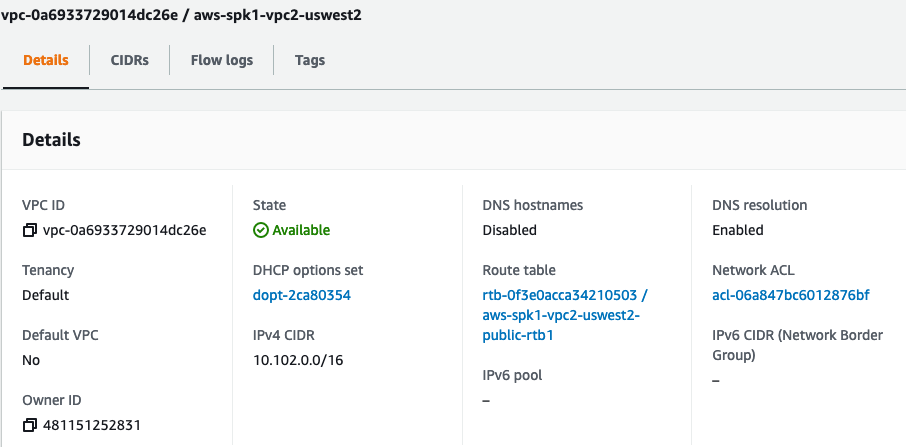The height and width of the screenshot is (447, 906).
Task: Copy the VPC ID with copy icon
Action: [x=29, y=230]
